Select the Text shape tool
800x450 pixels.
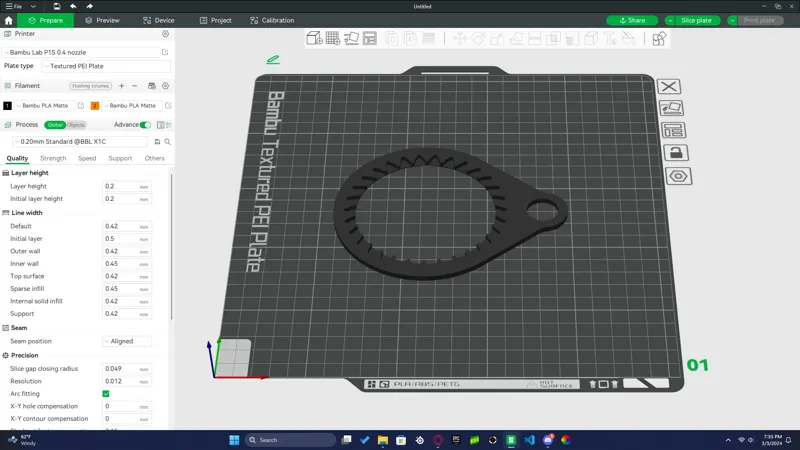click(610, 38)
